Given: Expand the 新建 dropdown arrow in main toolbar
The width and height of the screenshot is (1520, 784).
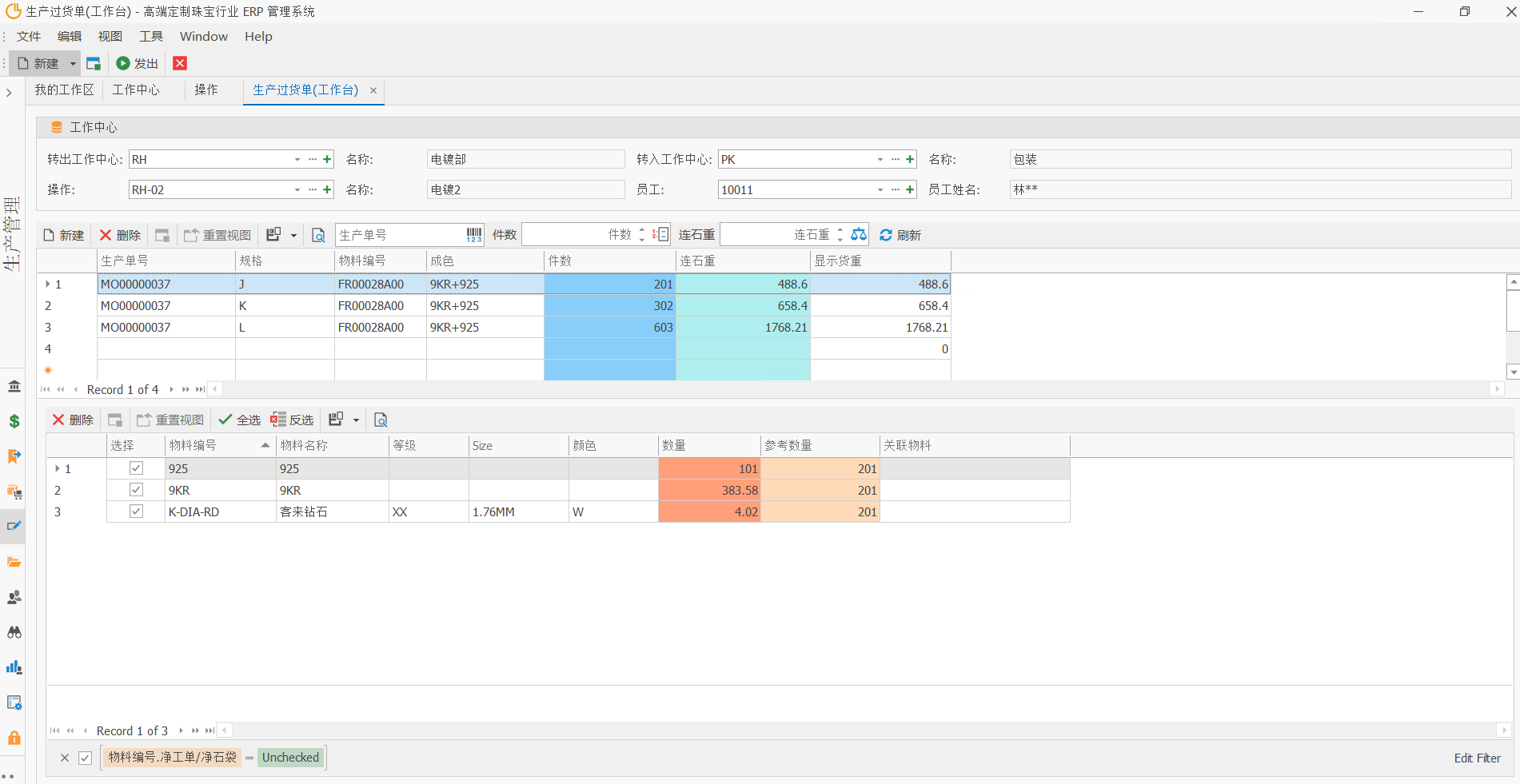Looking at the screenshot, I should (x=73, y=64).
